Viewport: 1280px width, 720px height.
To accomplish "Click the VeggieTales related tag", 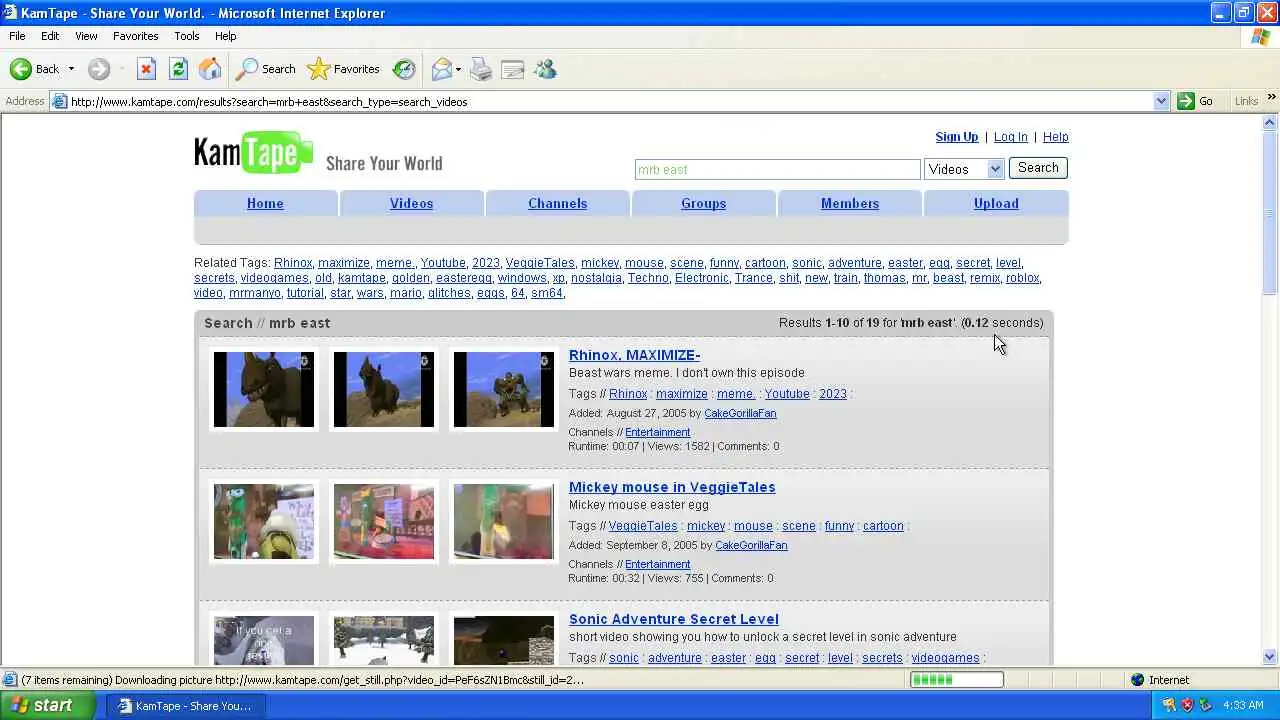I will (539, 263).
